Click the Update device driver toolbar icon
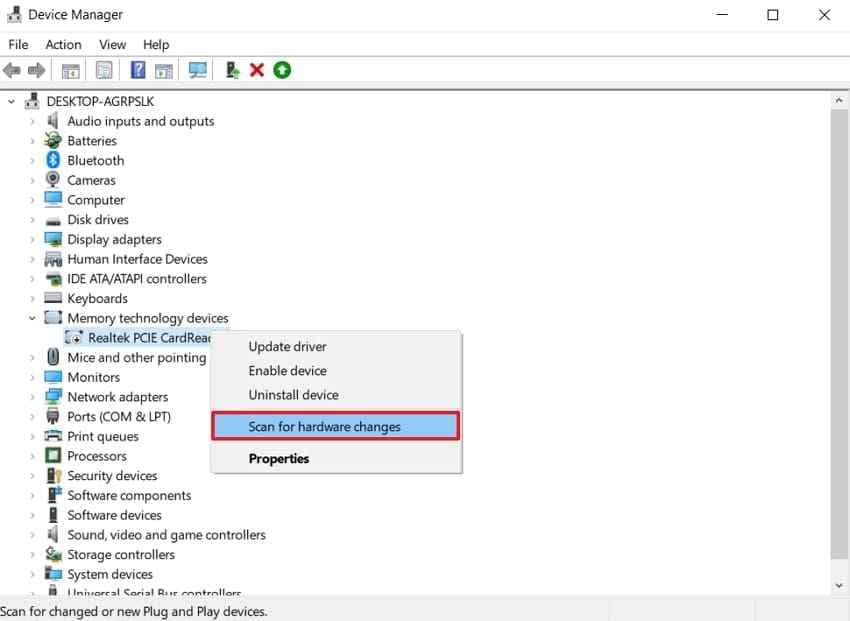The height and width of the screenshot is (621, 850). tap(233, 70)
